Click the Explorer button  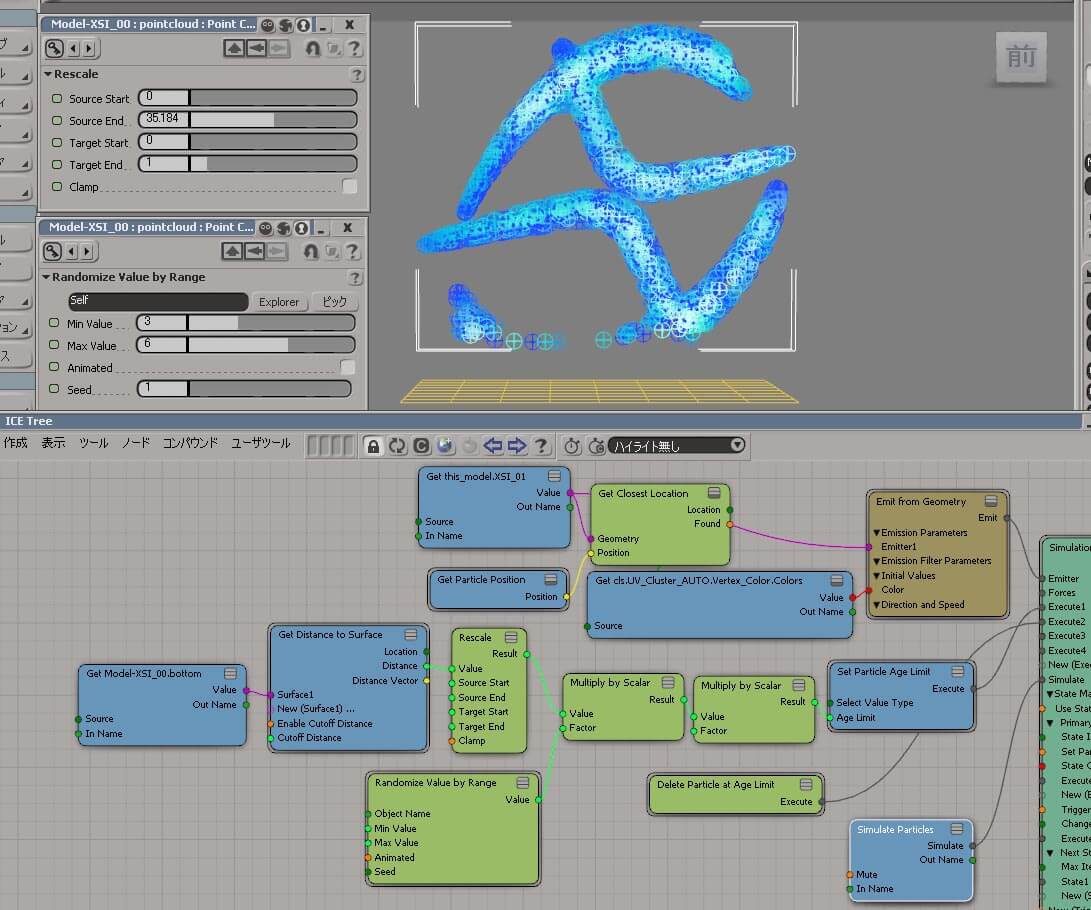[279, 302]
